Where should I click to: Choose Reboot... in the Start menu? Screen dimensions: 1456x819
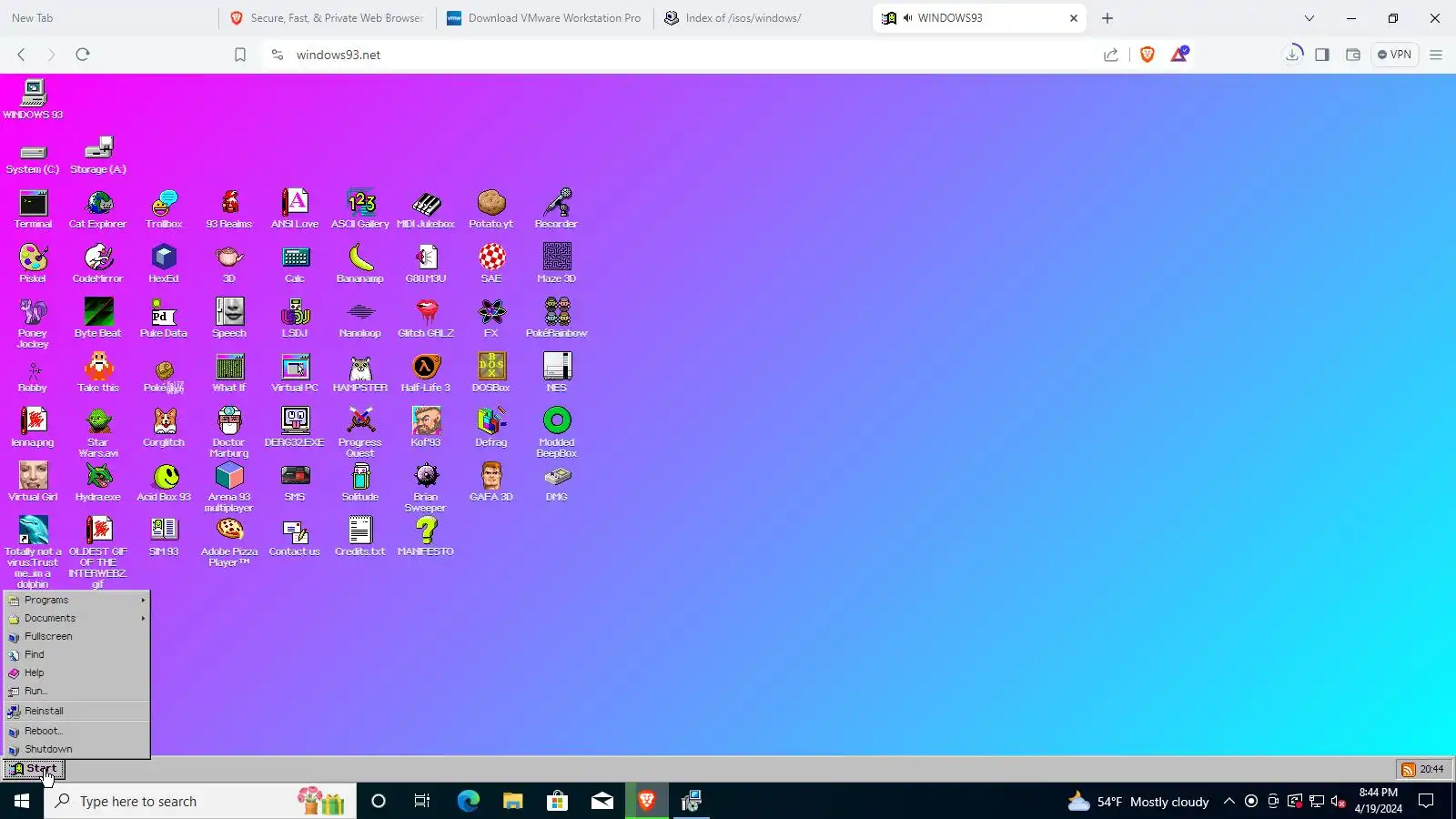point(77,732)
